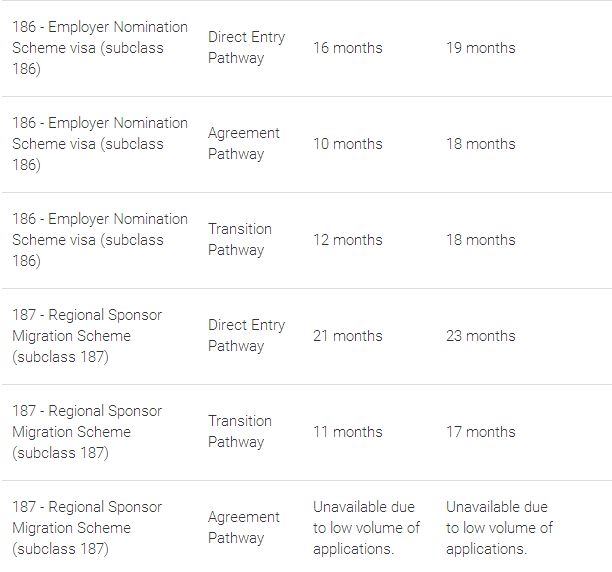This screenshot has height=572, width=612.
Task: Click 18 months in the 10 months row
Action: click(x=481, y=144)
